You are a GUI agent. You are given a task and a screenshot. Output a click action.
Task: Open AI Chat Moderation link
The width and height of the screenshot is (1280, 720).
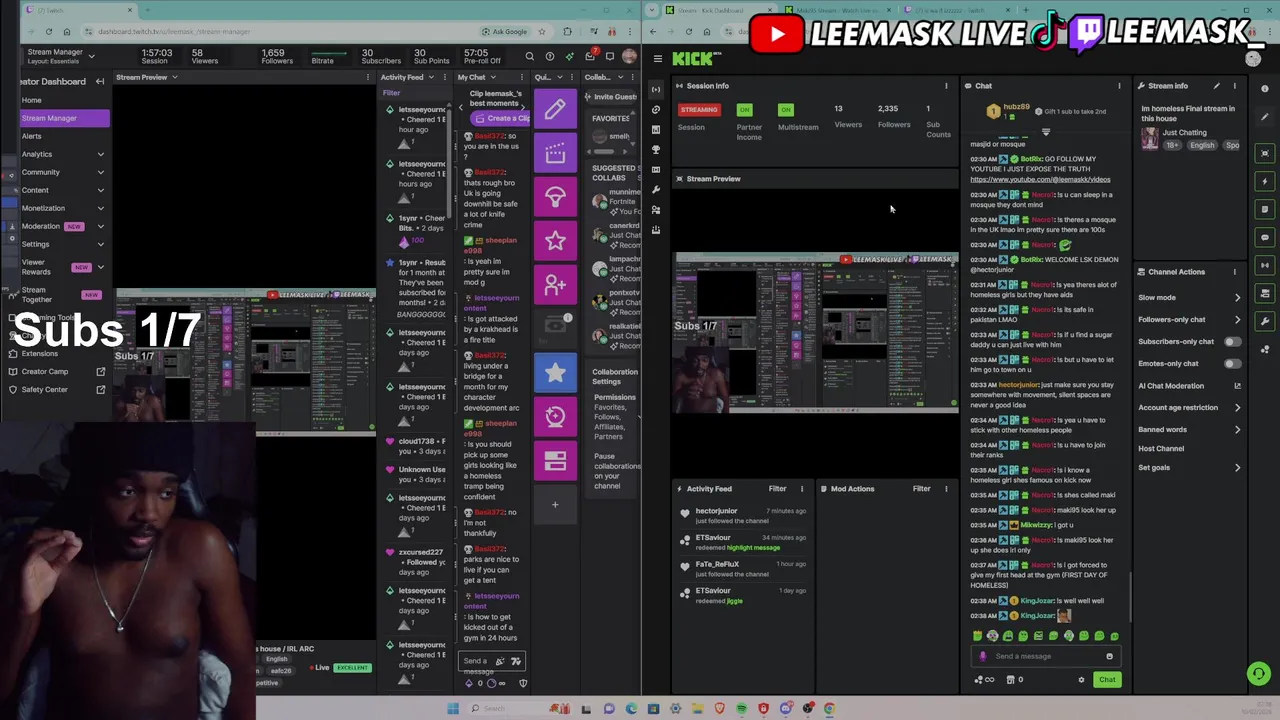click(x=1189, y=386)
